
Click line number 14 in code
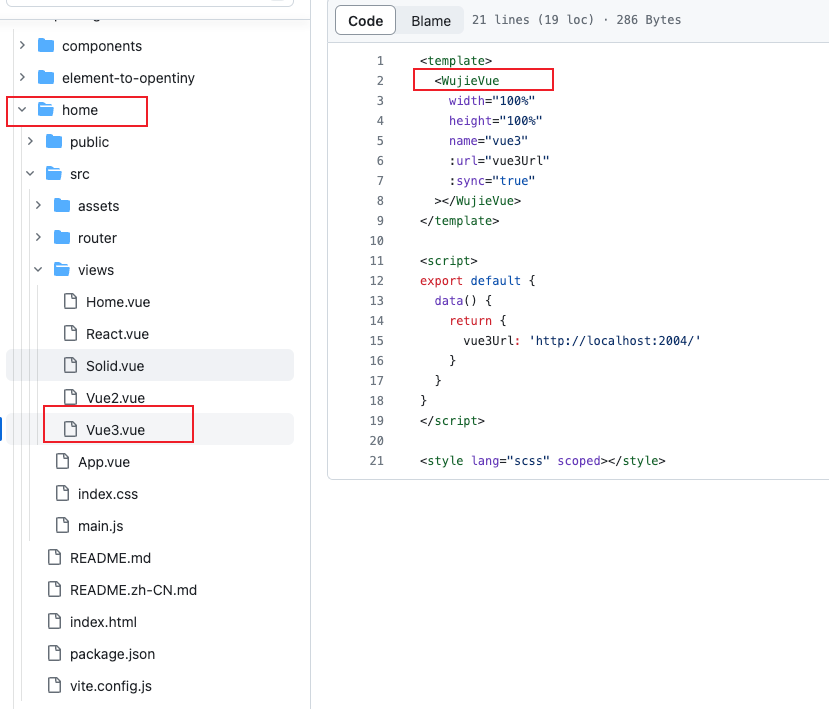(x=376, y=321)
